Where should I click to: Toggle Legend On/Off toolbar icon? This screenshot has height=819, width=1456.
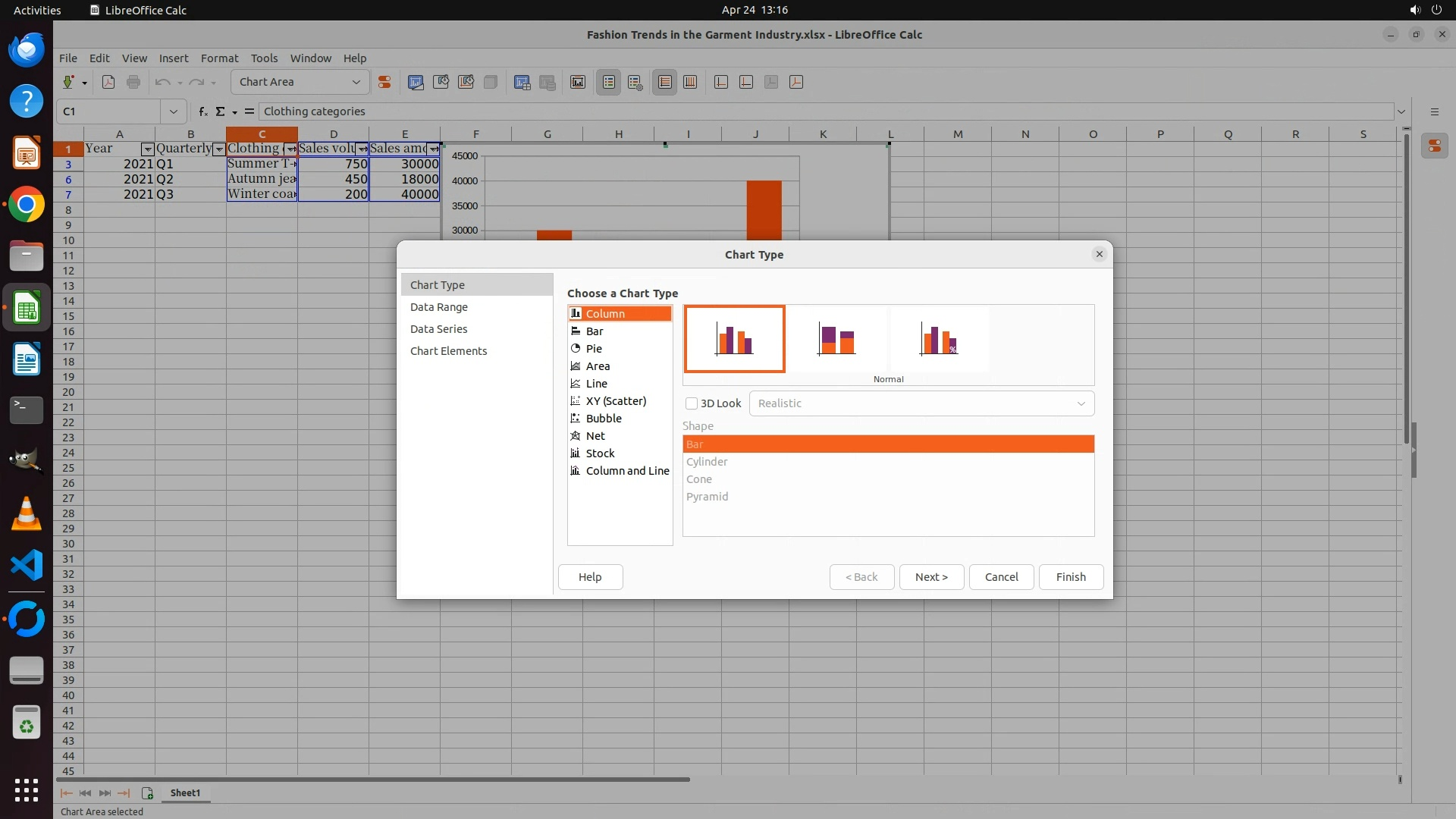point(609,82)
